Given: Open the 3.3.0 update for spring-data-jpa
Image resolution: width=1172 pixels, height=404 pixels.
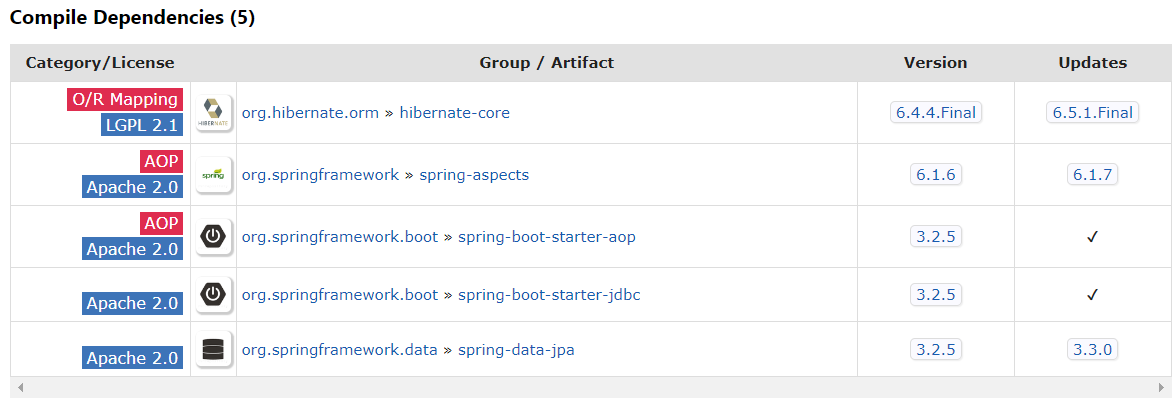Looking at the screenshot, I should [1092, 350].
